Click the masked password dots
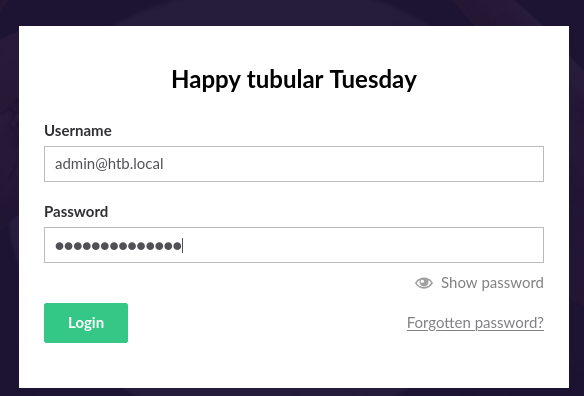This screenshot has width=584, height=396. pos(118,246)
